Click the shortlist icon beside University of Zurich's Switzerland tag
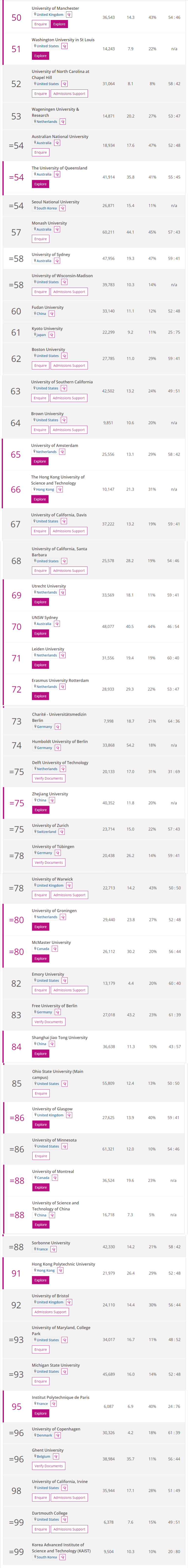The height and width of the screenshot is (1568, 188). coord(61,831)
